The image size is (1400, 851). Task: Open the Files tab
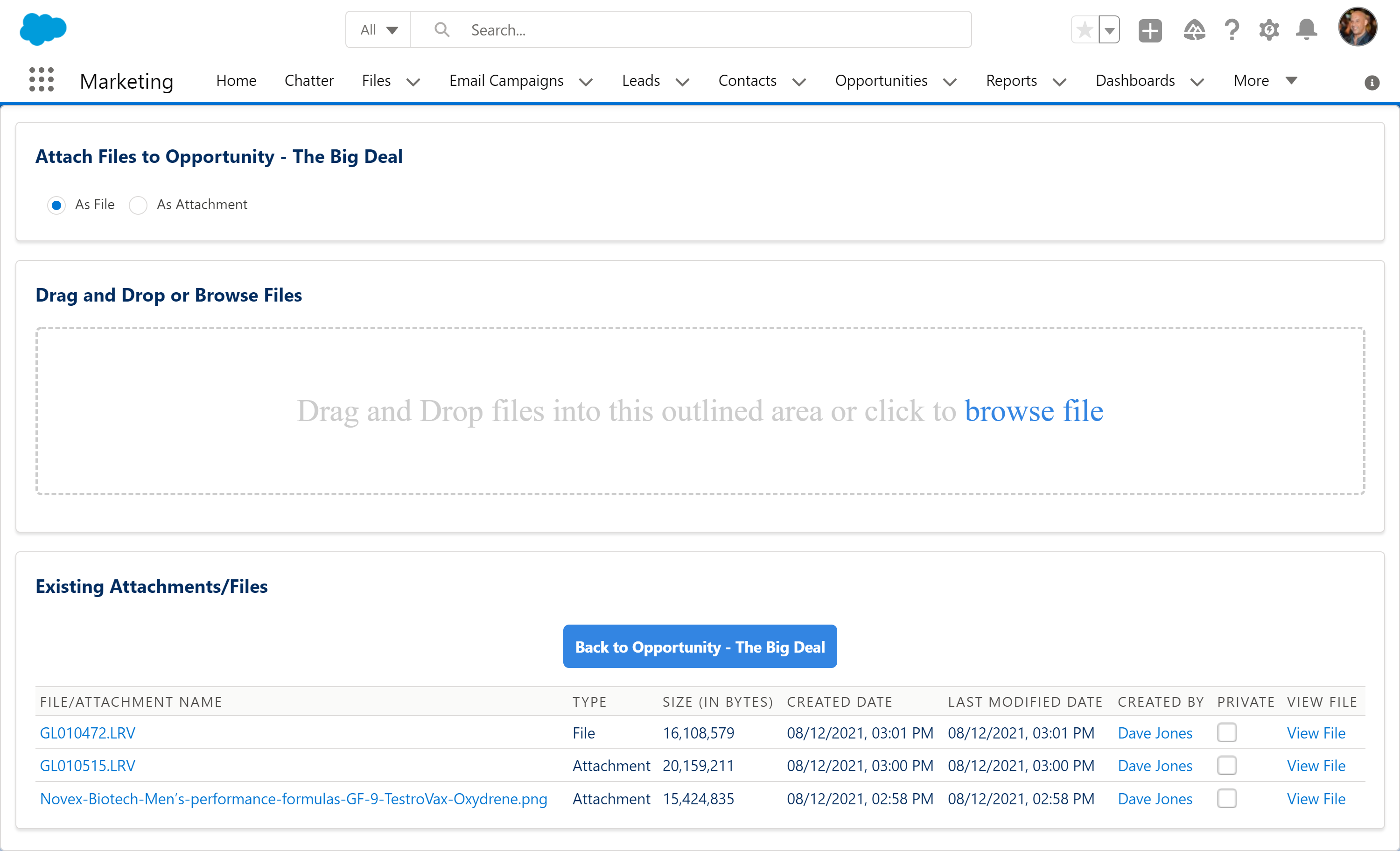[376, 81]
